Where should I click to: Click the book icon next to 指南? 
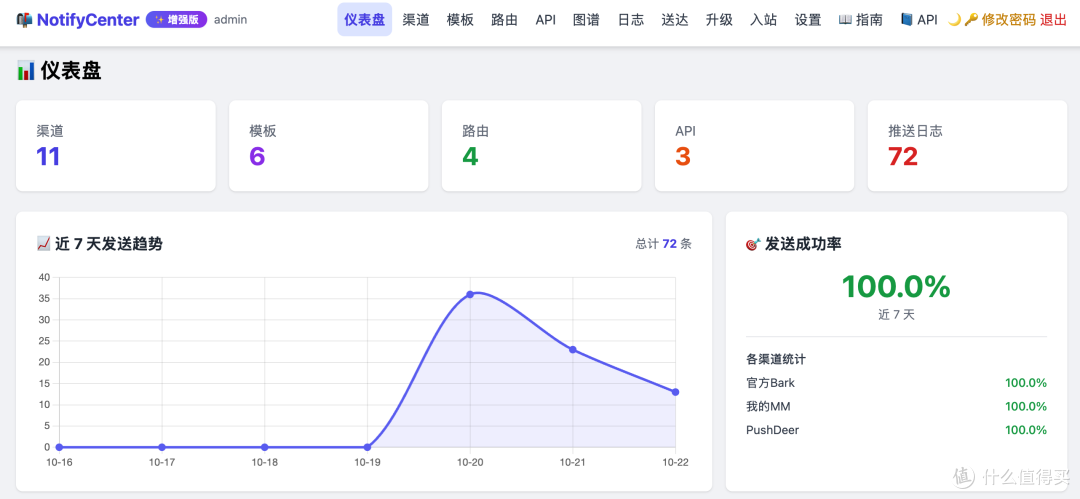[845, 20]
